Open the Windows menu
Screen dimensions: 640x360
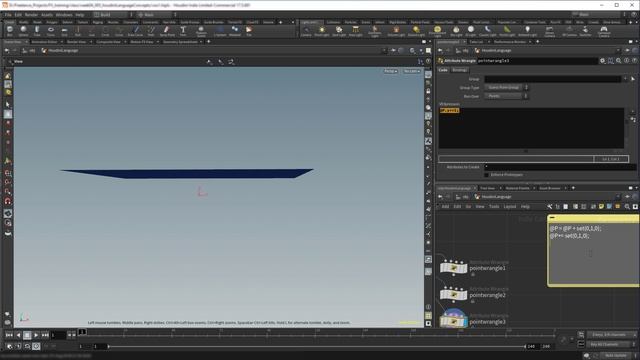64,15
